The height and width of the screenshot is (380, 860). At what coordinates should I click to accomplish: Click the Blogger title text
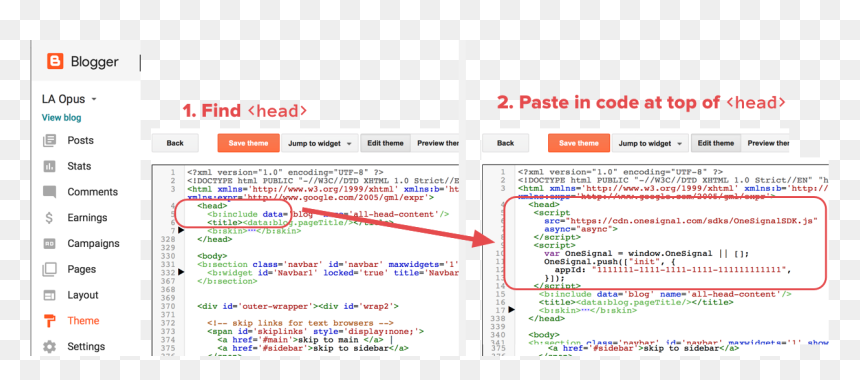click(94, 61)
